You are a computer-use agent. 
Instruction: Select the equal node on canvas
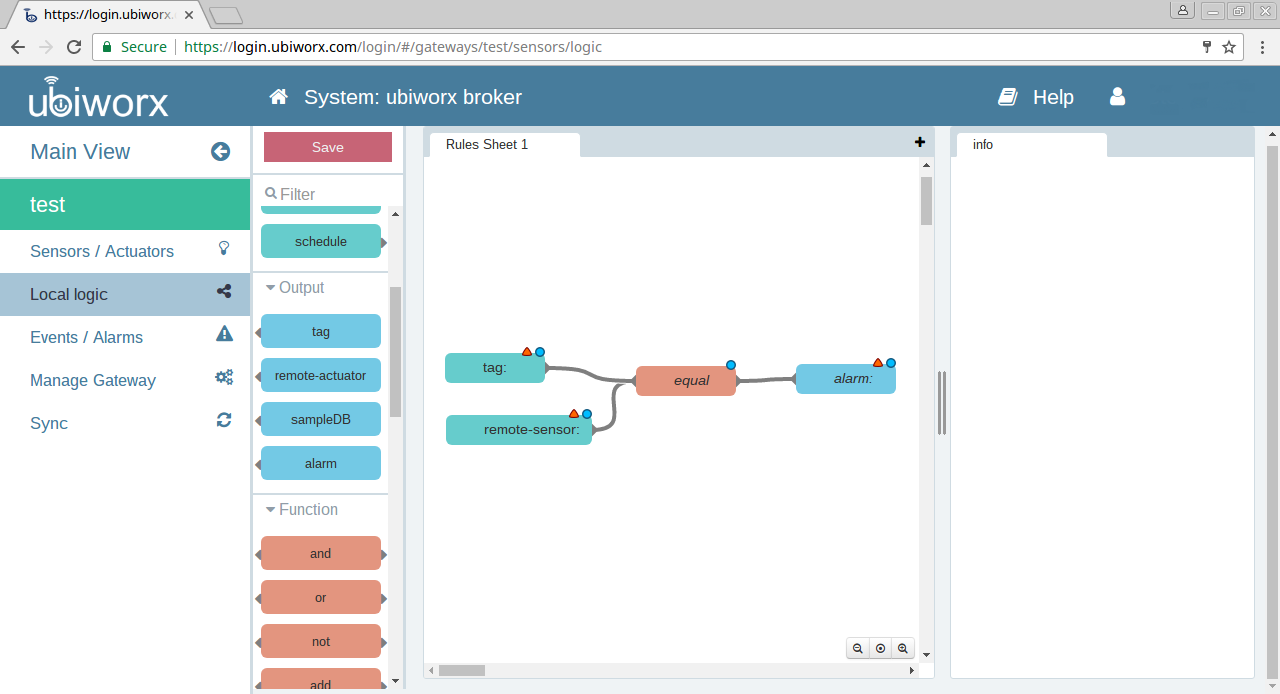point(686,380)
